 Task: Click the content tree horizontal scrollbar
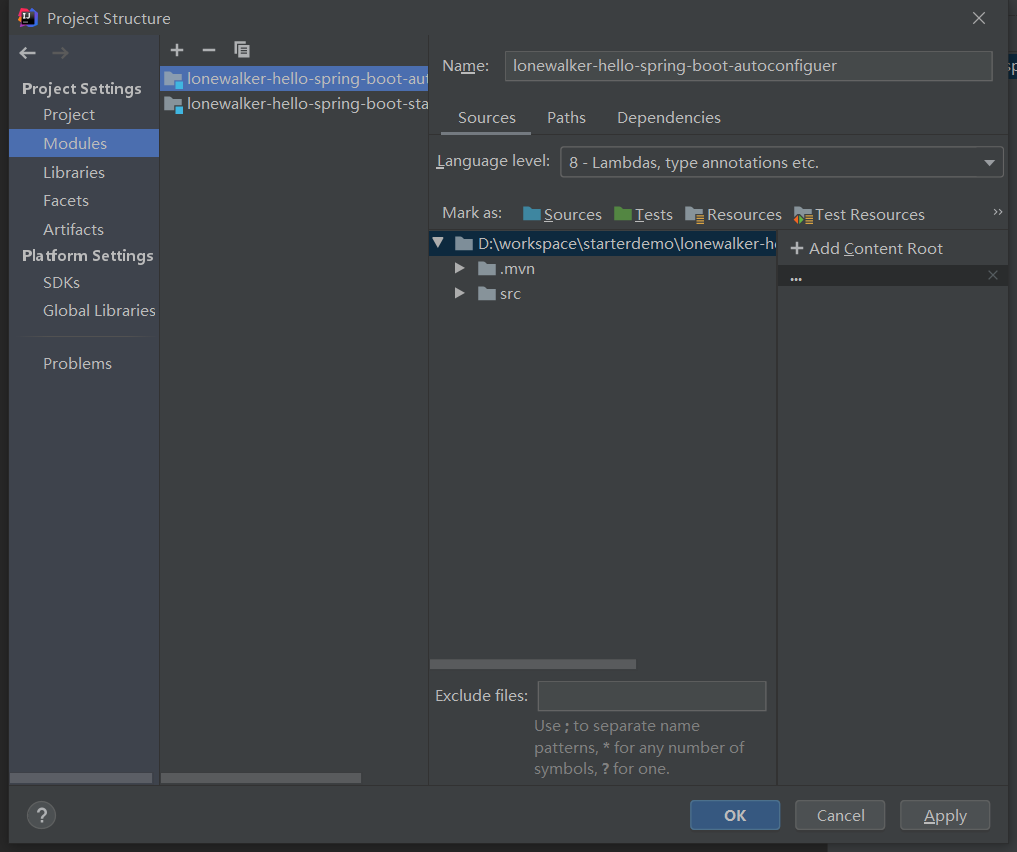(532, 664)
